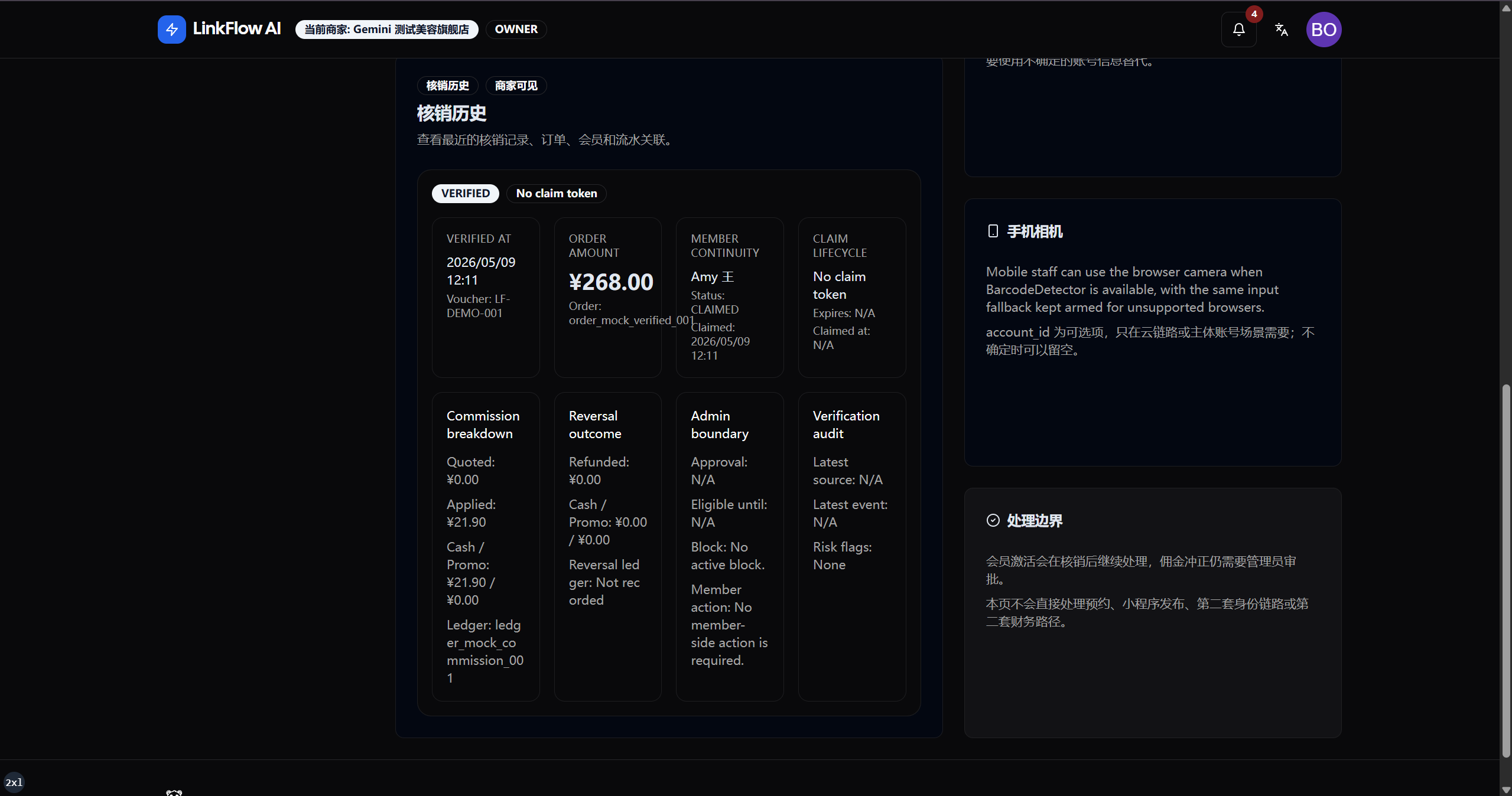
Task: Click the Block: No active block text
Action: point(727,556)
